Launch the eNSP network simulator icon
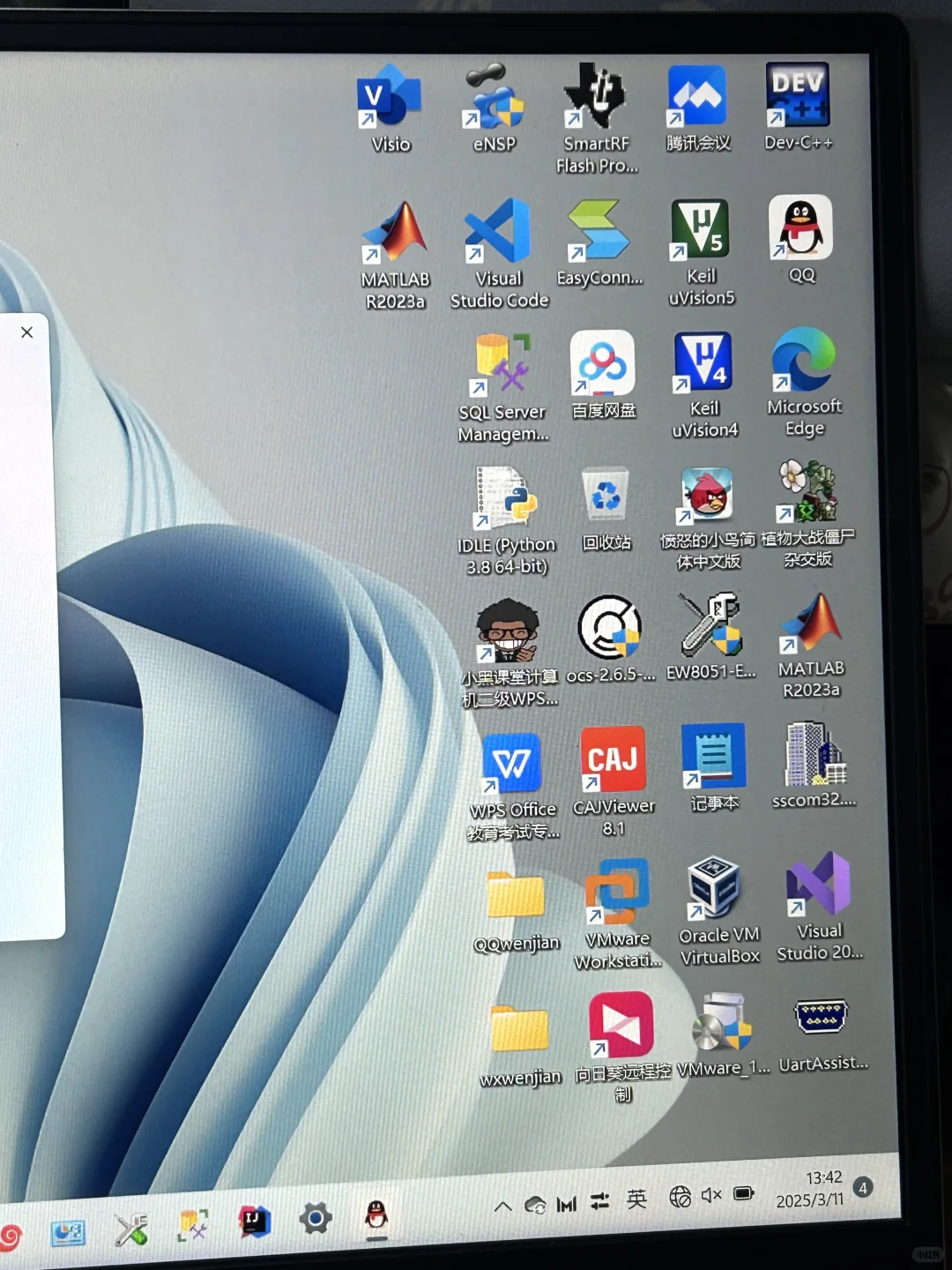 (494, 109)
